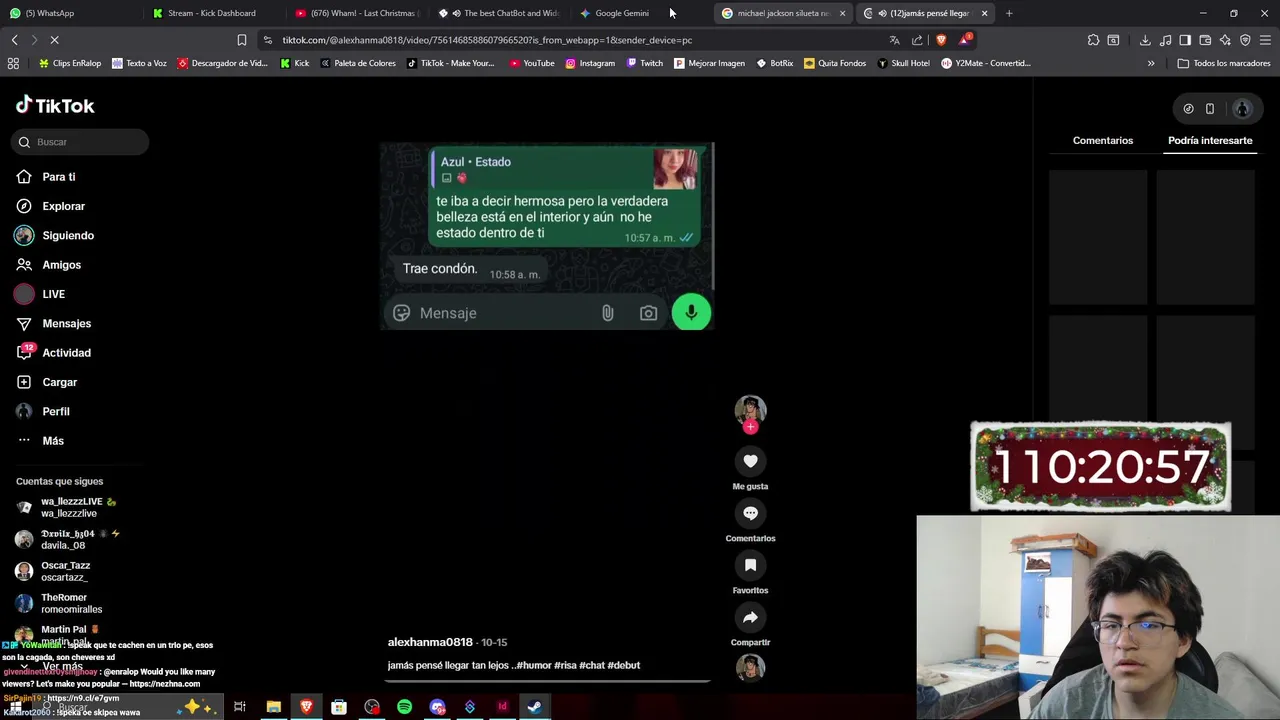Image resolution: width=1280 pixels, height=720 pixels.
Task: Go back in browser history
Action: click(x=14, y=40)
